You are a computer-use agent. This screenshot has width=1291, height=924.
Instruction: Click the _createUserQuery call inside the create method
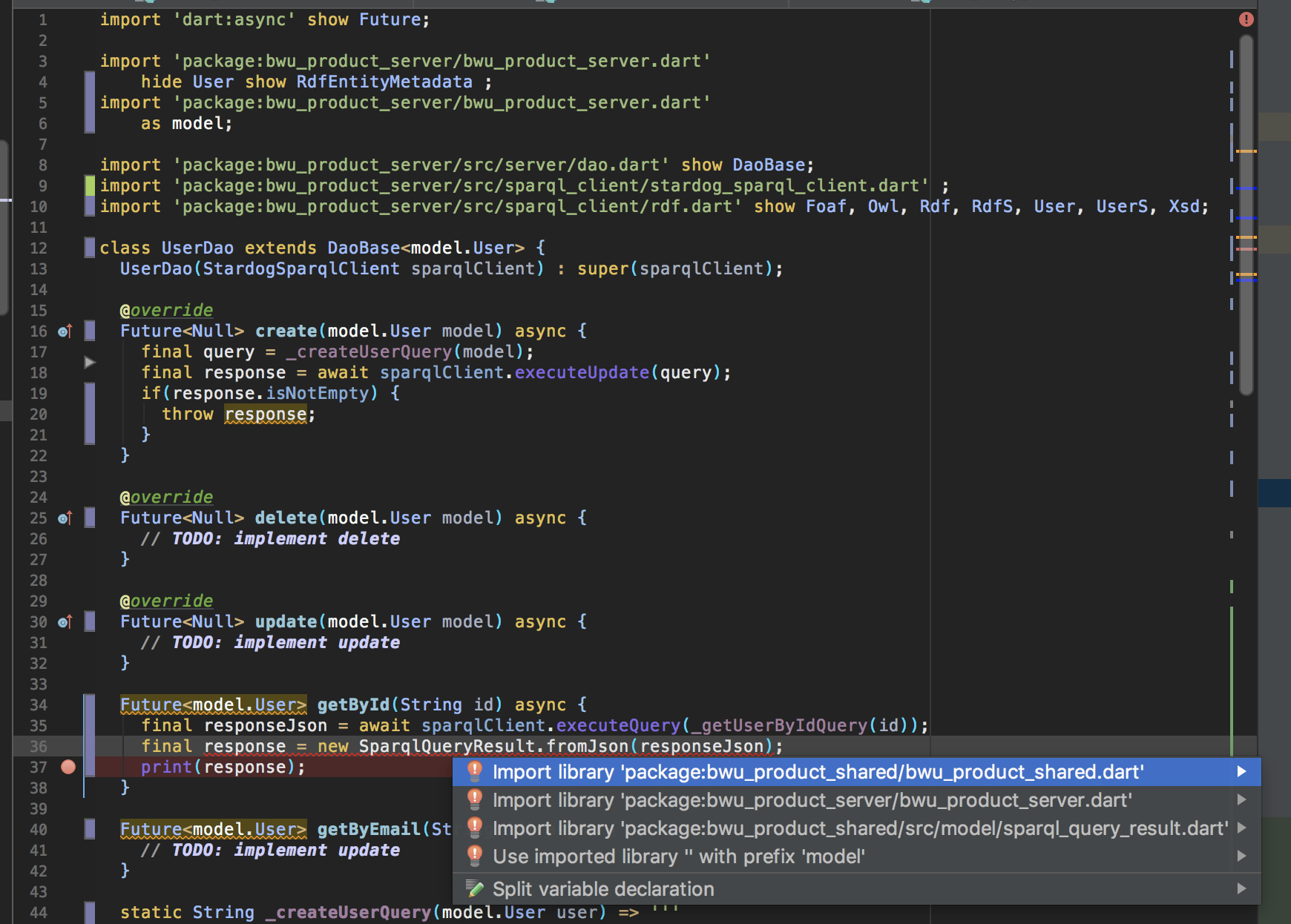click(x=369, y=352)
